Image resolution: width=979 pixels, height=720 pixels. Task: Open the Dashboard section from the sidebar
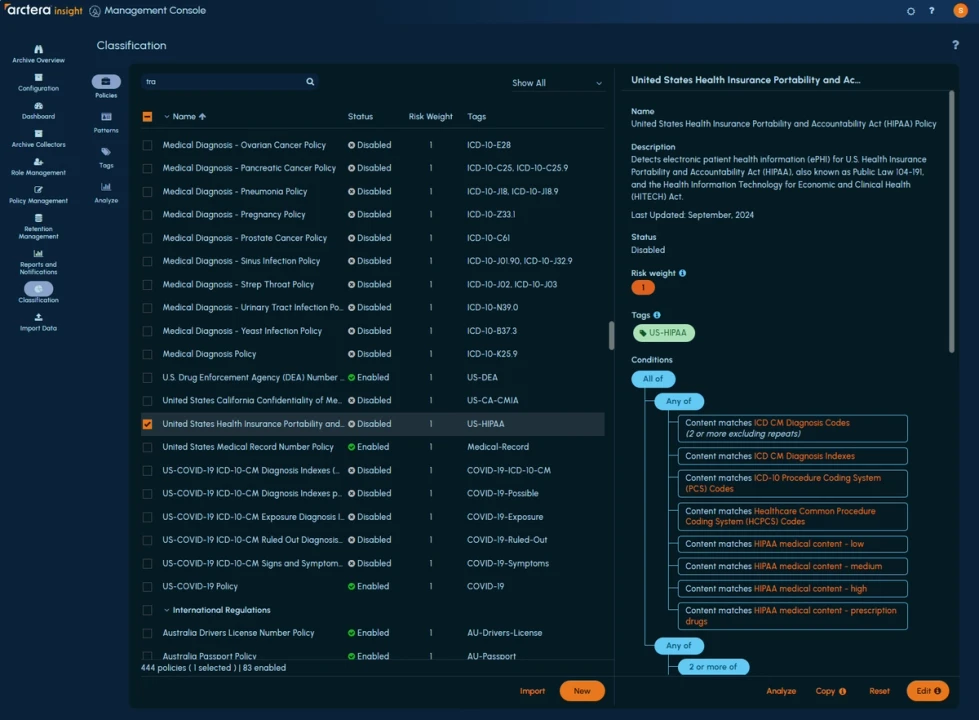click(x=37, y=109)
